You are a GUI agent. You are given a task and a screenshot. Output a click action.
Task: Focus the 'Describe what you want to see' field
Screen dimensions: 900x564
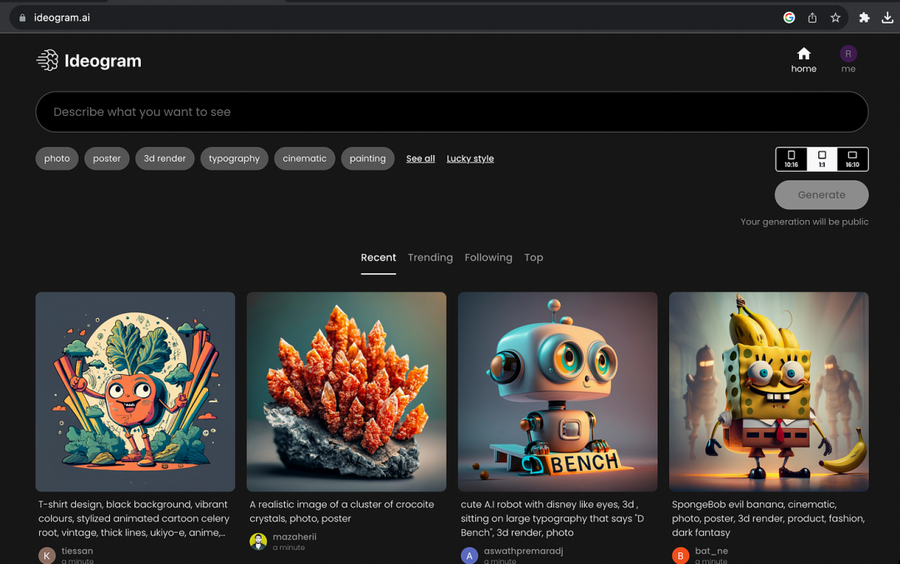pos(452,112)
